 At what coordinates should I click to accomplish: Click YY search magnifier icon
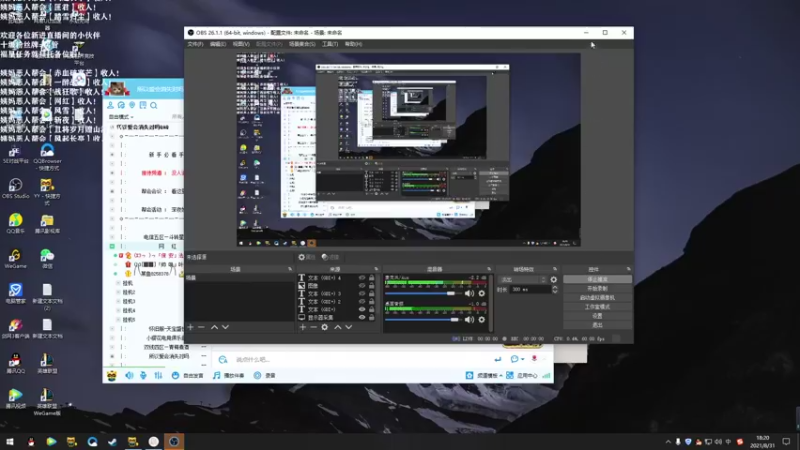[154, 105]
